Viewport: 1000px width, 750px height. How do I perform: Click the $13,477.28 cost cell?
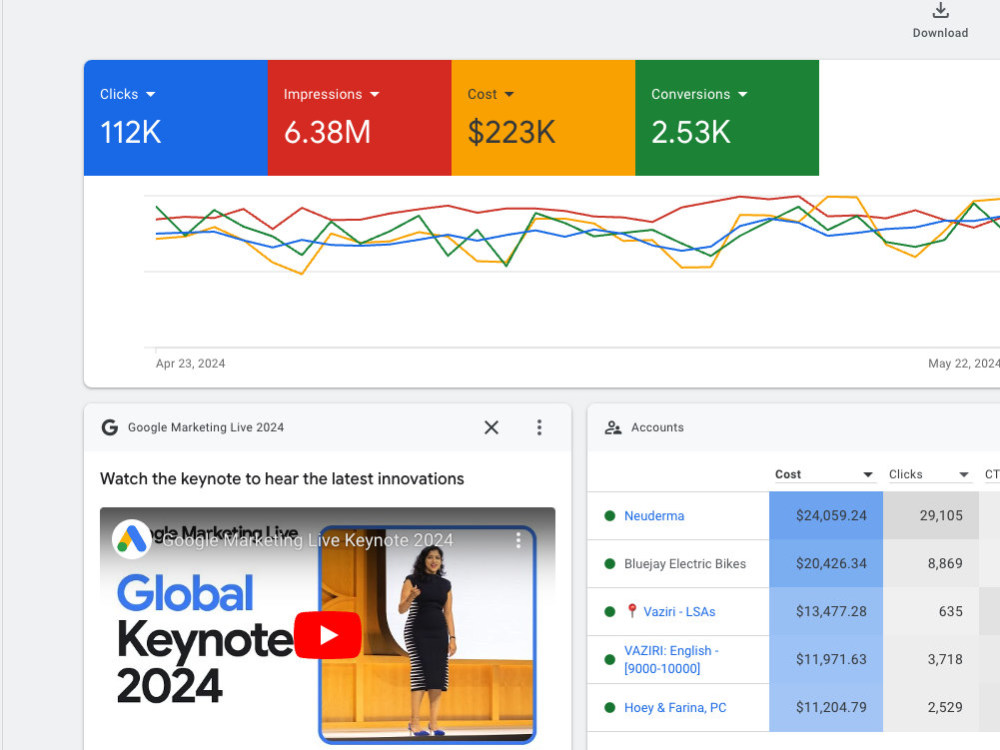click(826, 612)
